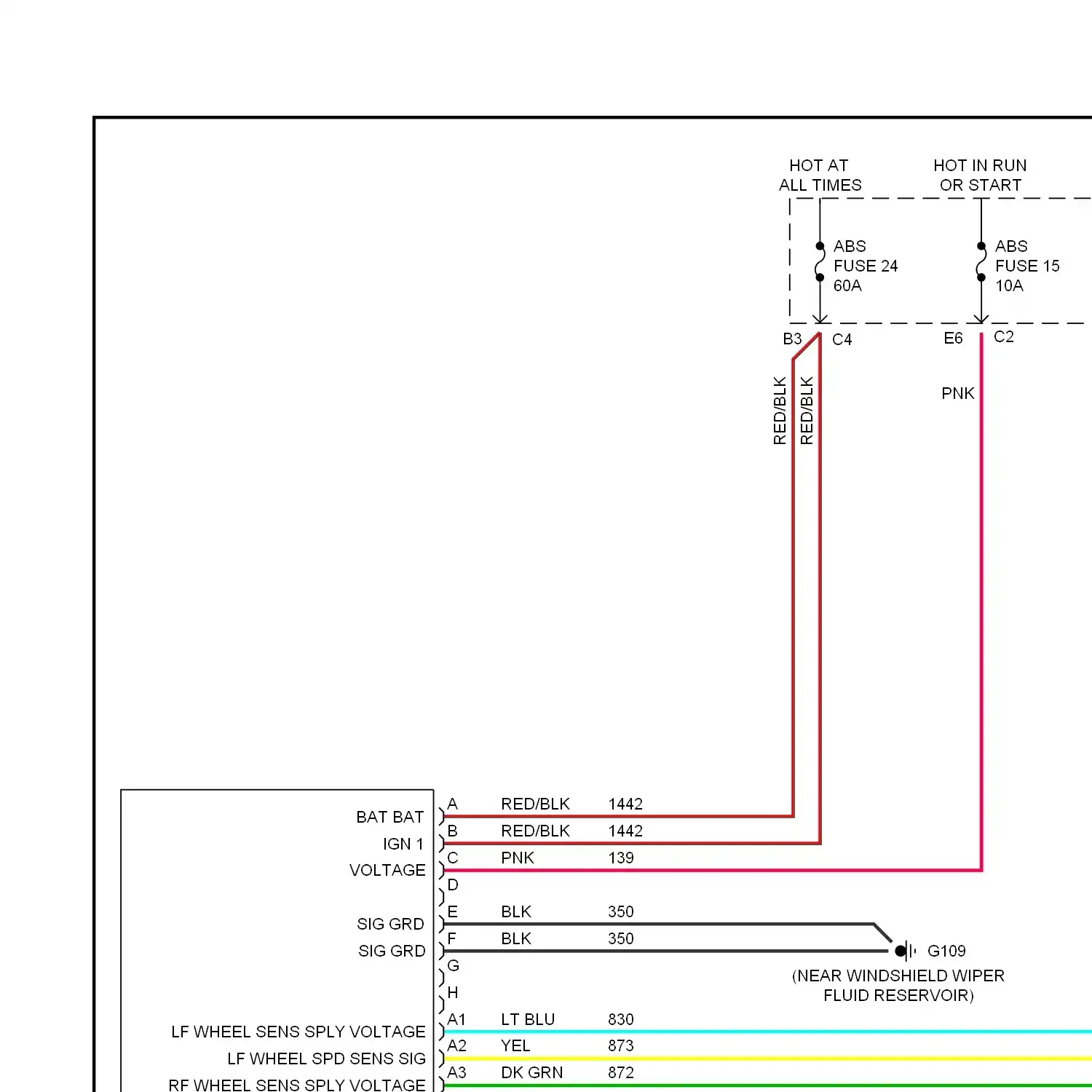Click circuit number 350 on pin E row

tap(621, 912)
